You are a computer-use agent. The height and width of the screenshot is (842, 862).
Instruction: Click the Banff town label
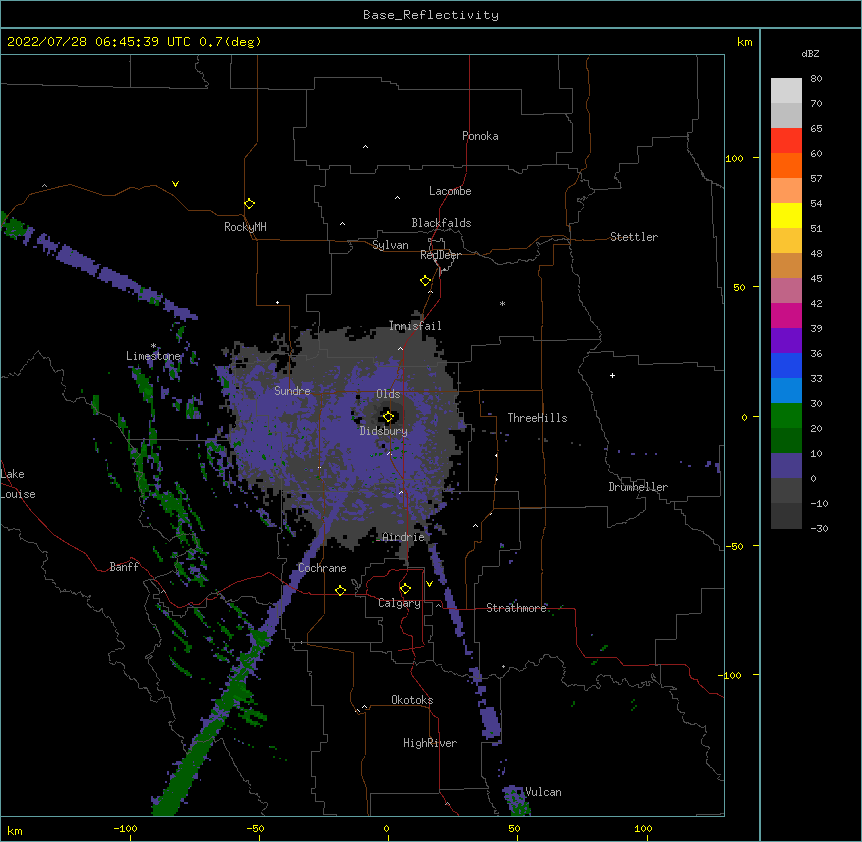[124, 567]
